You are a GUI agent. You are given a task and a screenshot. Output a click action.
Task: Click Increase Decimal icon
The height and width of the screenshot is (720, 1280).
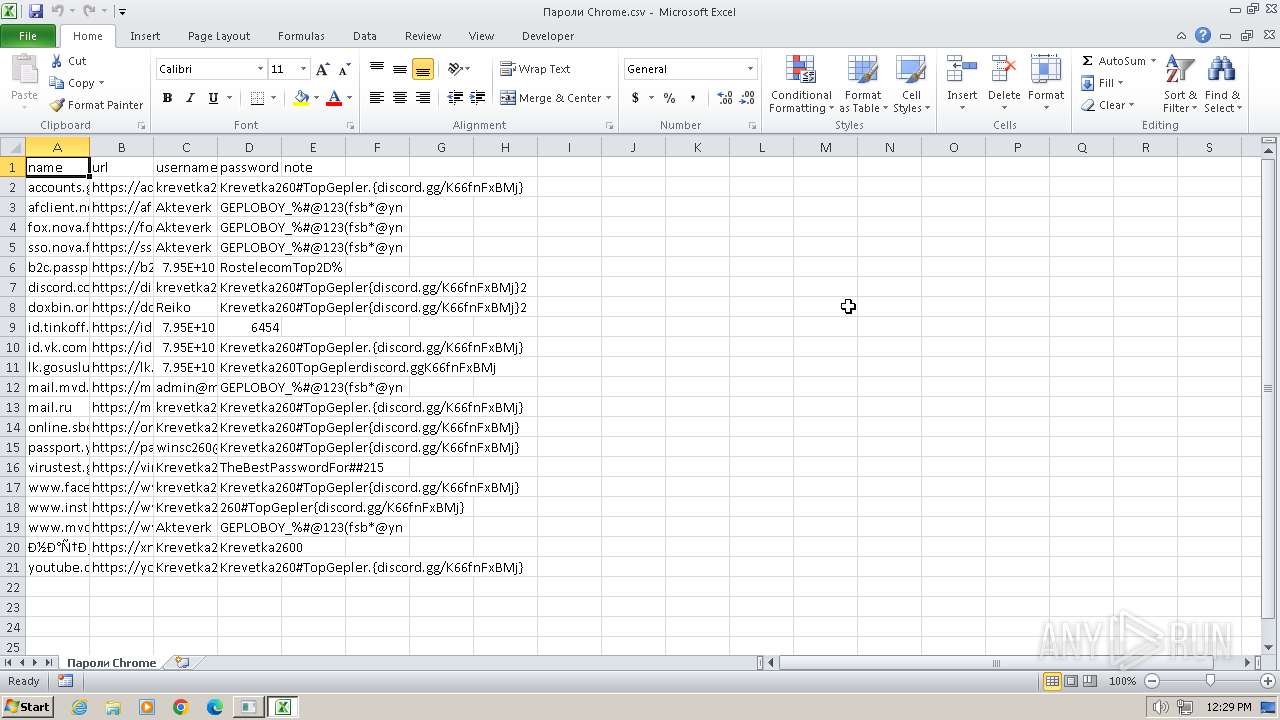coord(724,98)
